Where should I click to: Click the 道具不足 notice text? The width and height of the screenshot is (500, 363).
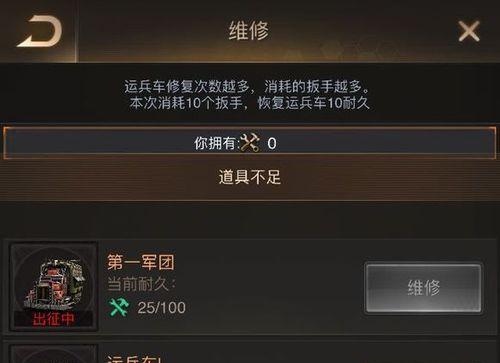pyautogui.click(x=250, y=177)
